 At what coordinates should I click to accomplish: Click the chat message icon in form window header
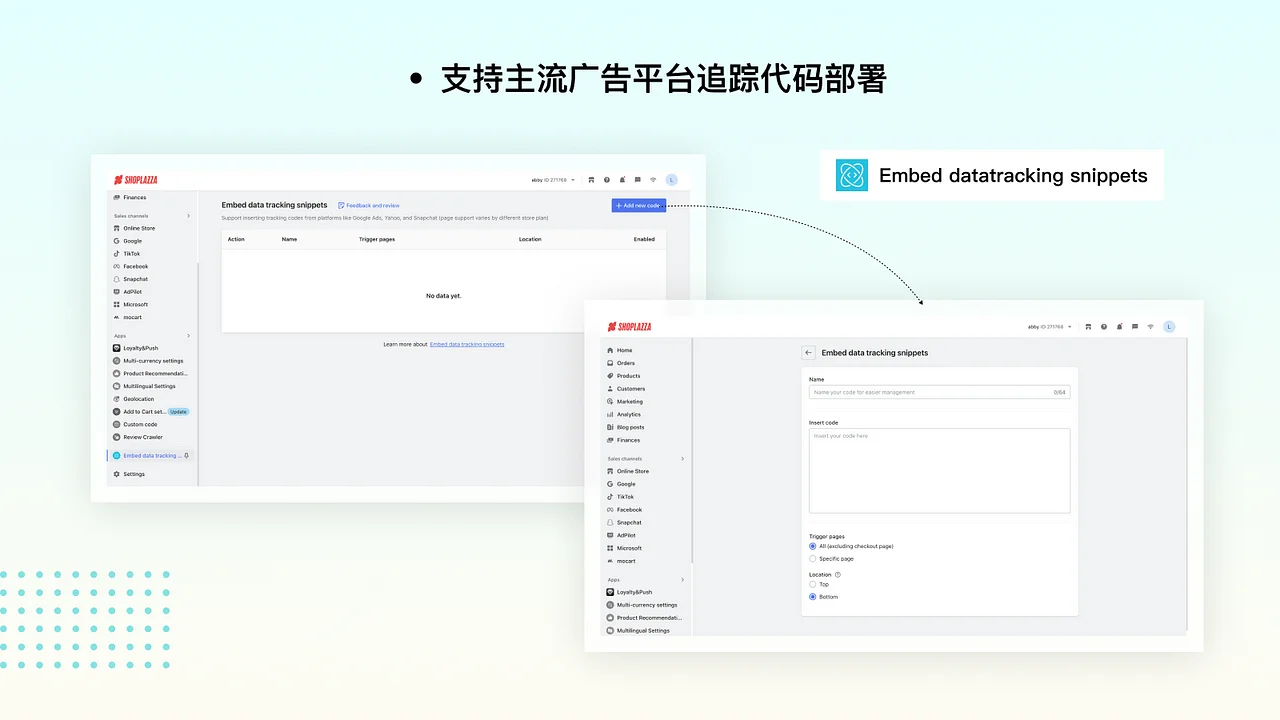pos(1135,327)
